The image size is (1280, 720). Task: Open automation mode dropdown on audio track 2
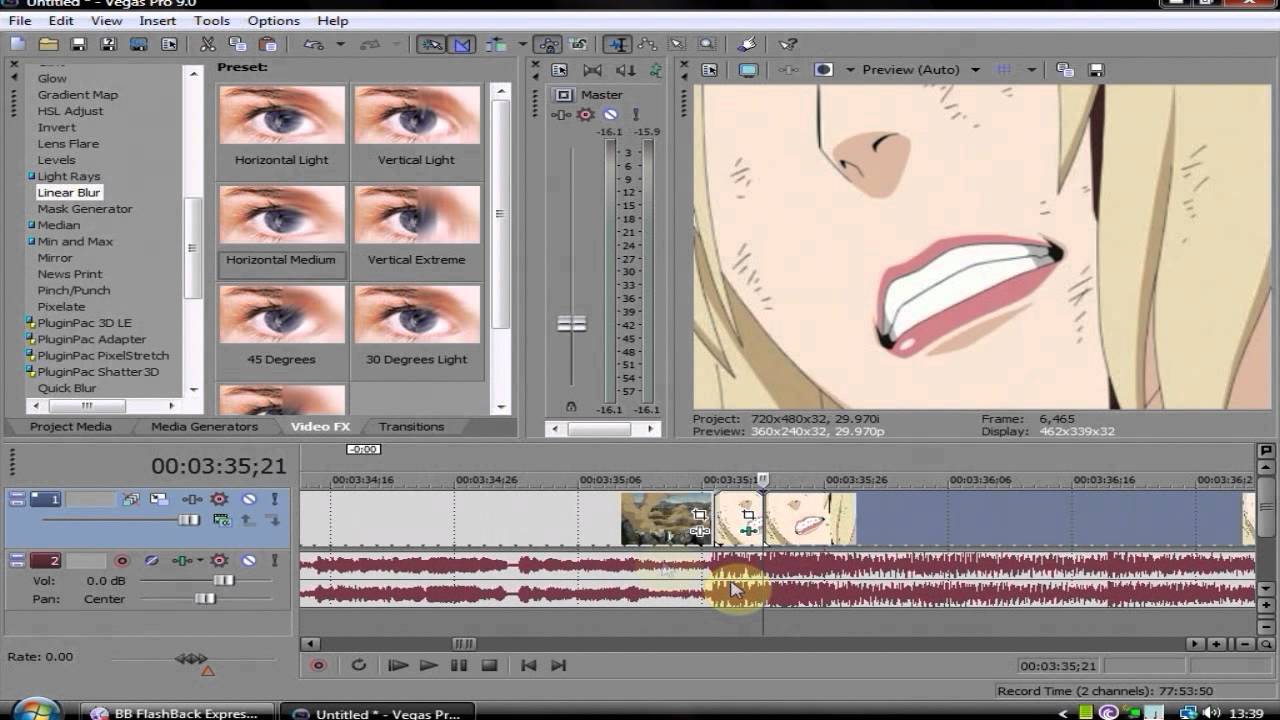tap(200, 561)
